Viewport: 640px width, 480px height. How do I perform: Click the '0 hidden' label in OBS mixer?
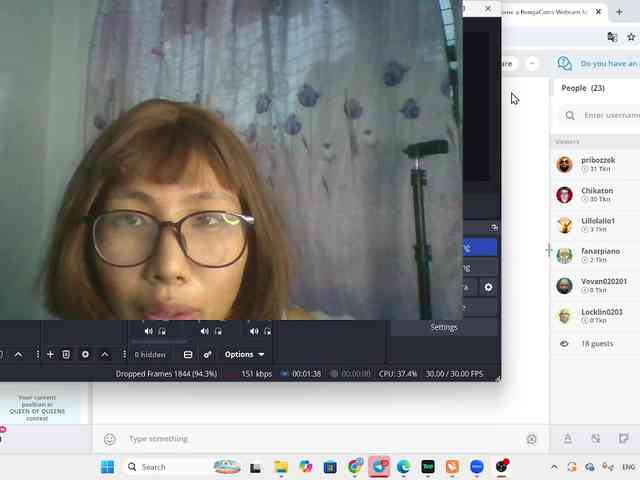tap(150, 355)
